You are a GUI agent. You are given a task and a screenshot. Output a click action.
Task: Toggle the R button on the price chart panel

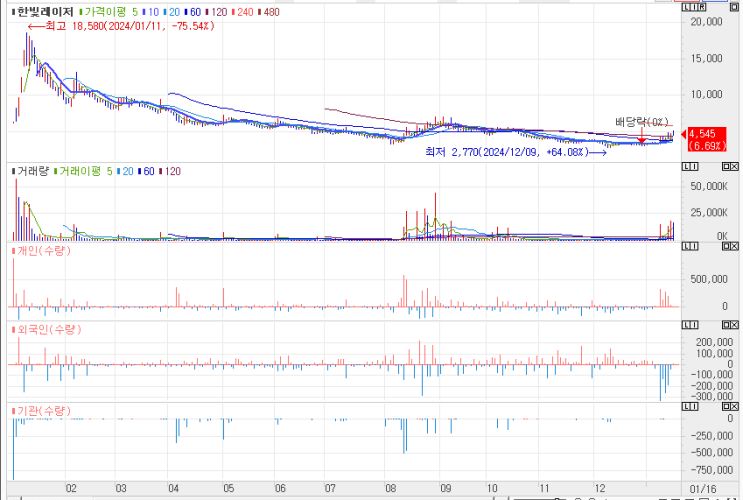[703, 8]
